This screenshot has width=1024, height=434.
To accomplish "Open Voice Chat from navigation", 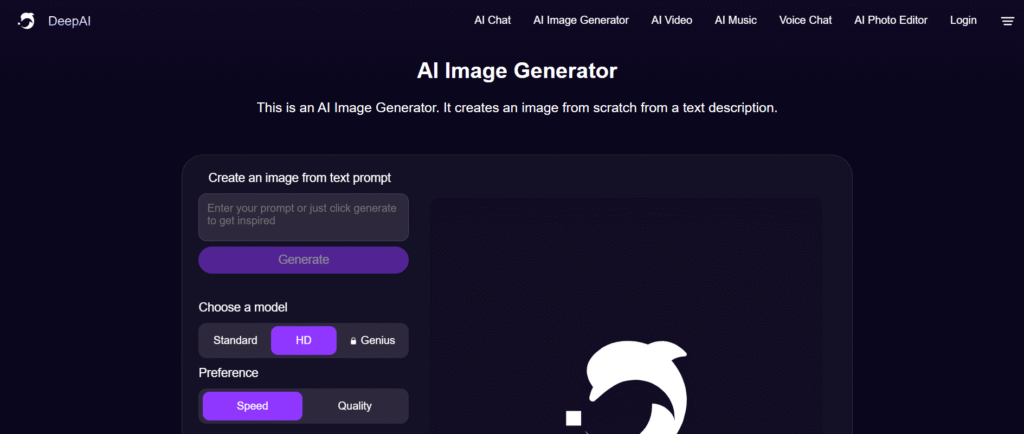I will coord(805,20).
